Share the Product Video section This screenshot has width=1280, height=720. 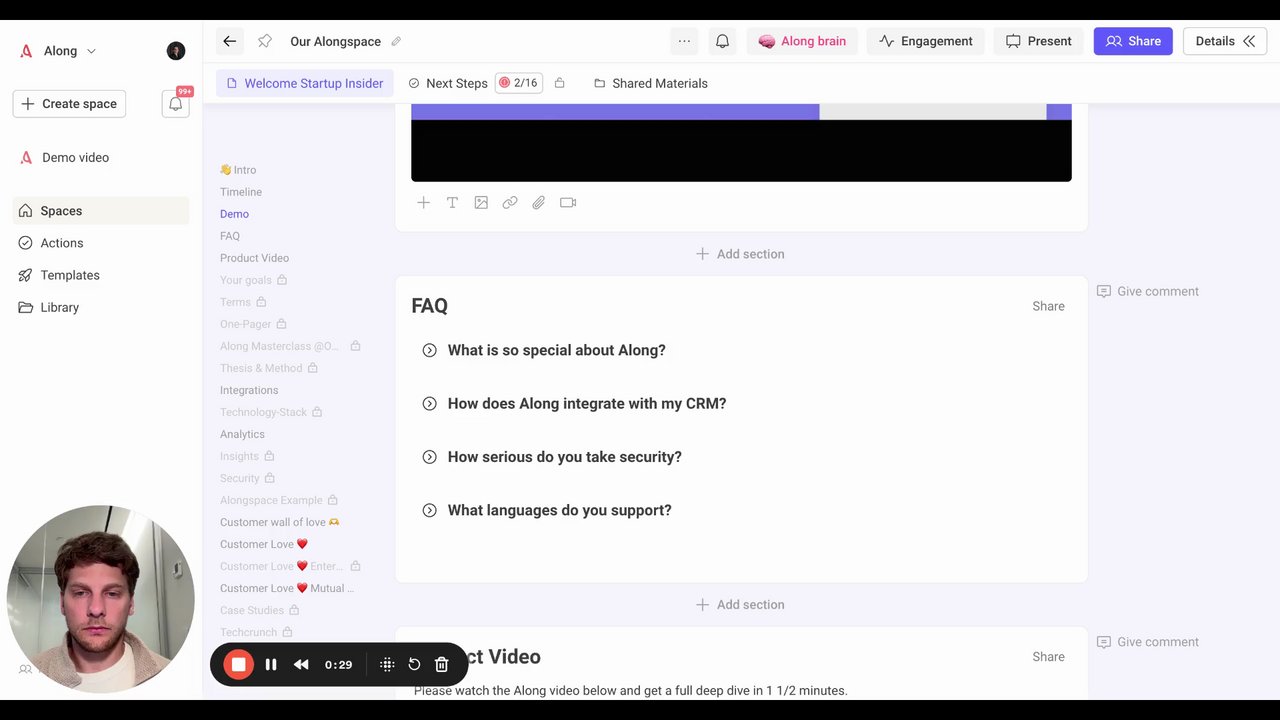click(x=1048, y=657)
